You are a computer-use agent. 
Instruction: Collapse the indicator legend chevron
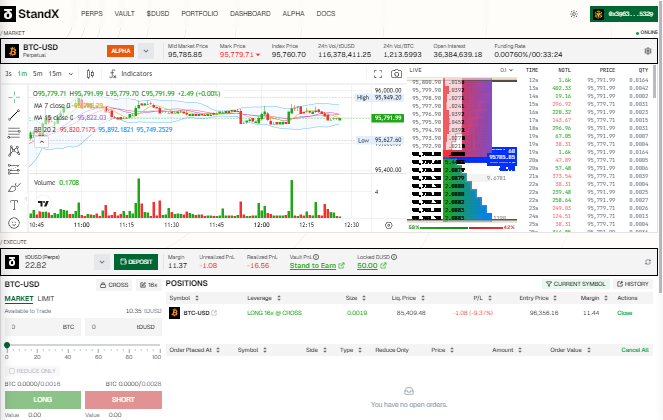pos(41,142)
